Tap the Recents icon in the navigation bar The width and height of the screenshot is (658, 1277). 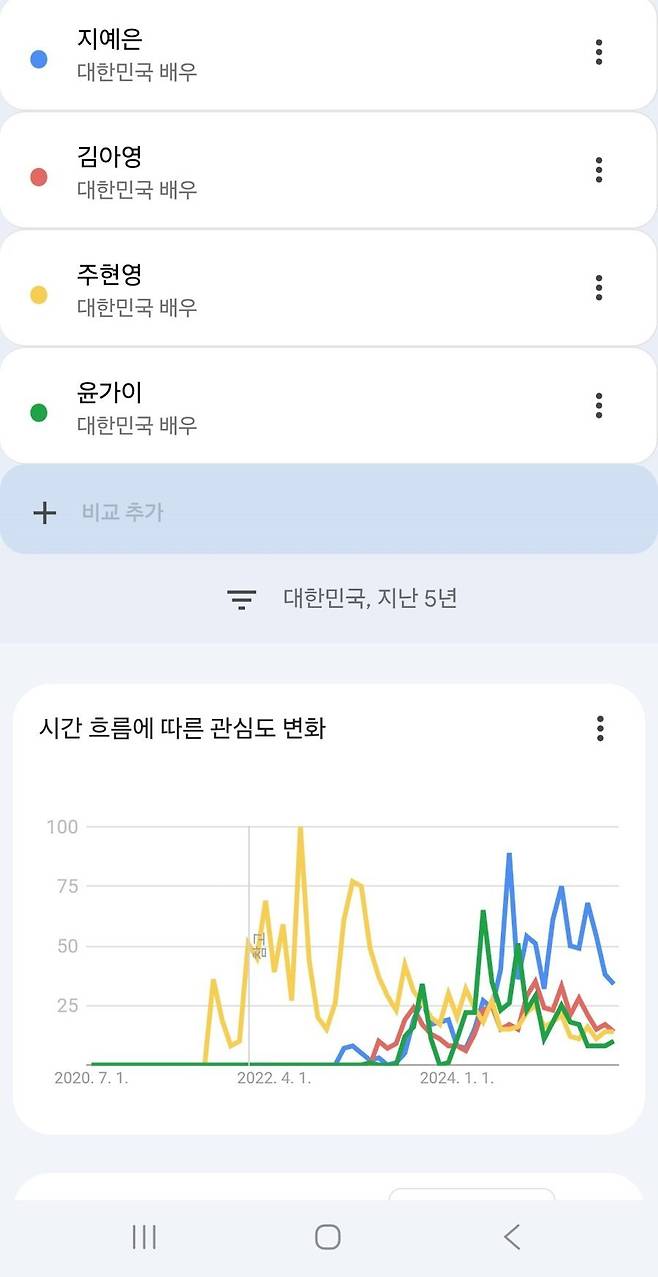[144, 1237]
